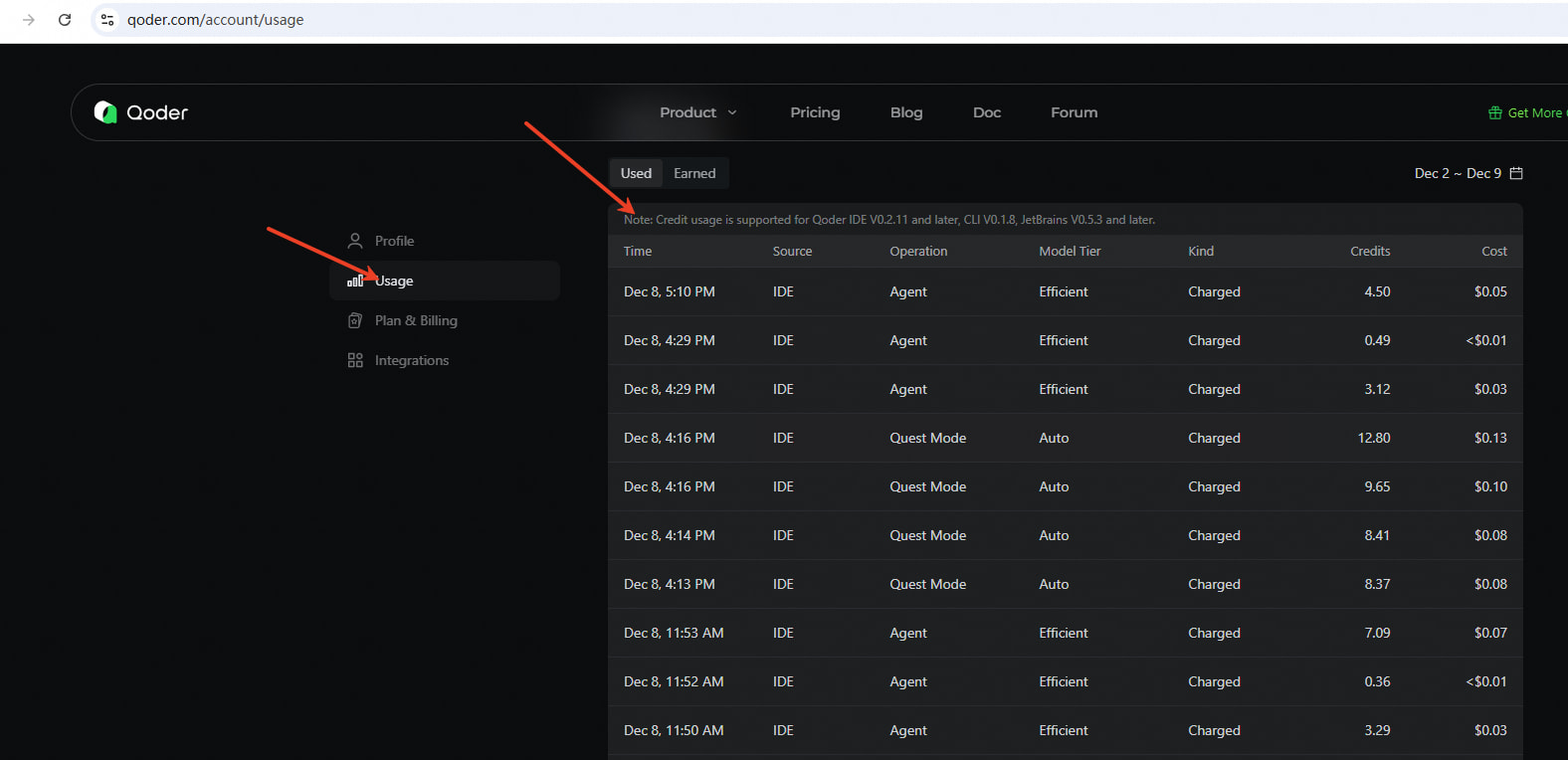Switch to the Earned tab
The image size is (1568, 760).
694,173
